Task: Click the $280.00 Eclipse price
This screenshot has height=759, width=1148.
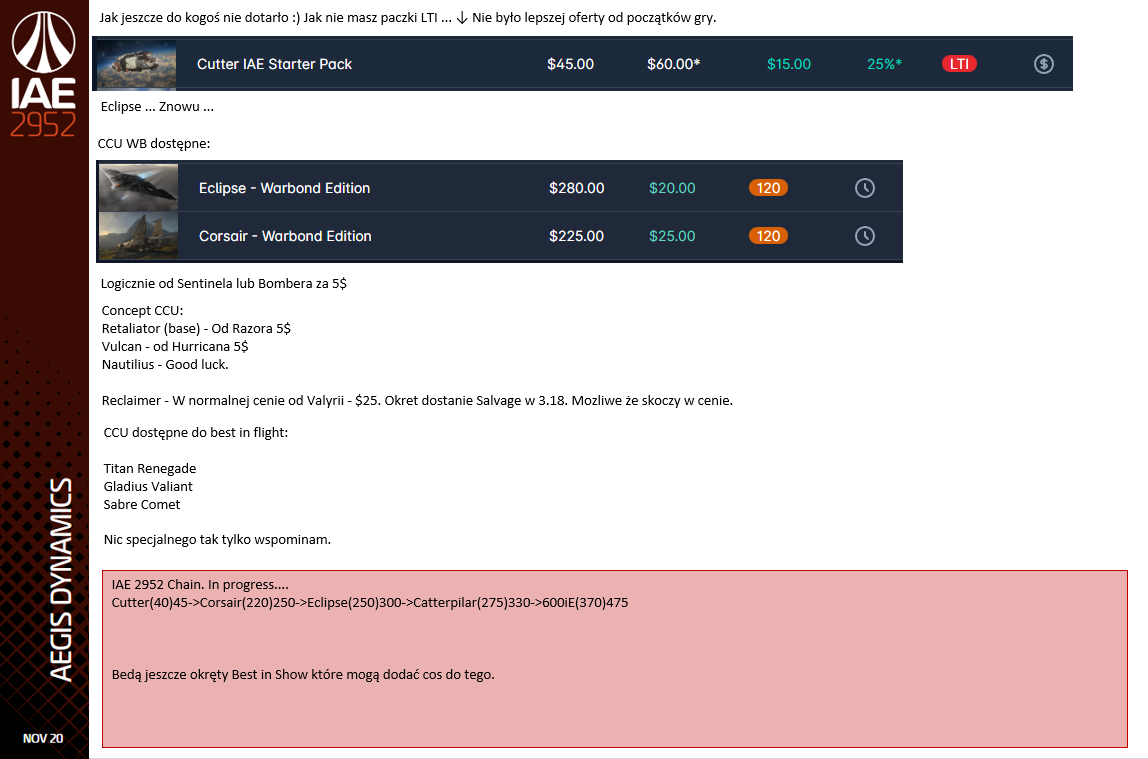Action: tap(577, 188)
